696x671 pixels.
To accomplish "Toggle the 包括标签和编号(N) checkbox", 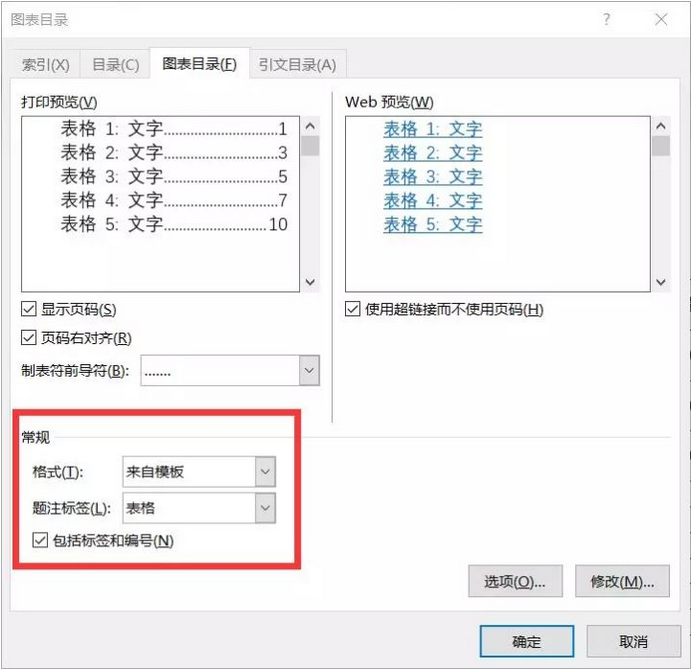I will tap(40, 540).
